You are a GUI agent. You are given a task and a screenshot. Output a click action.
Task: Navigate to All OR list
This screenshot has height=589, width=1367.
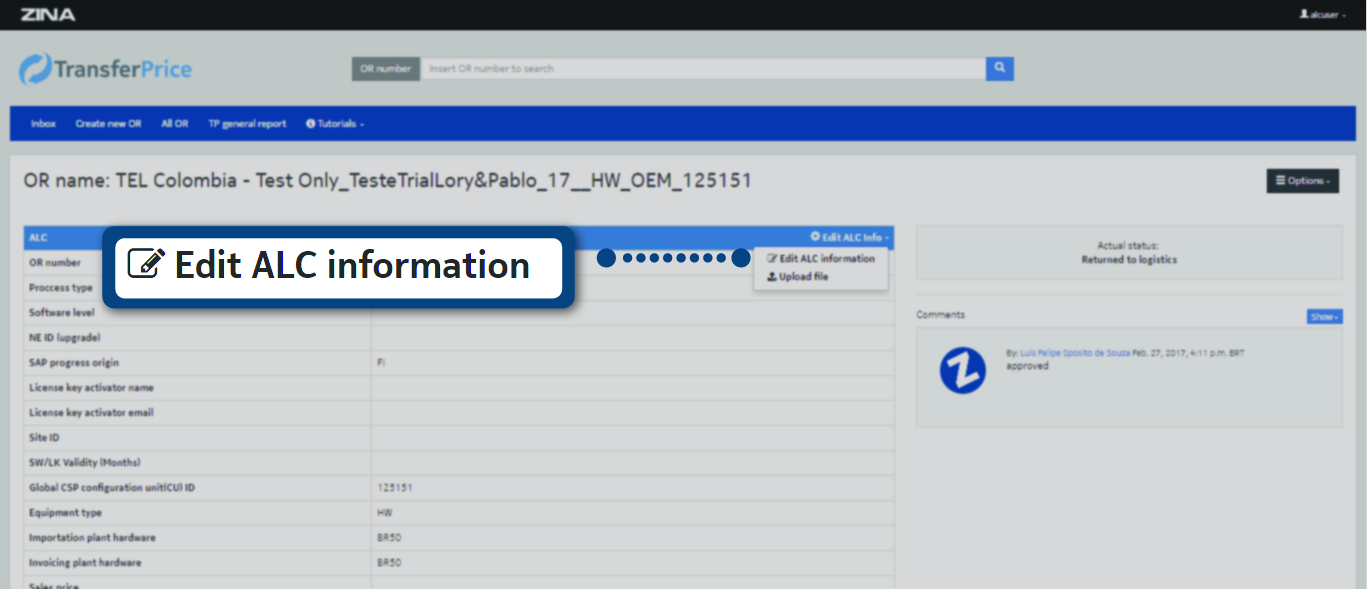point(174,124)
